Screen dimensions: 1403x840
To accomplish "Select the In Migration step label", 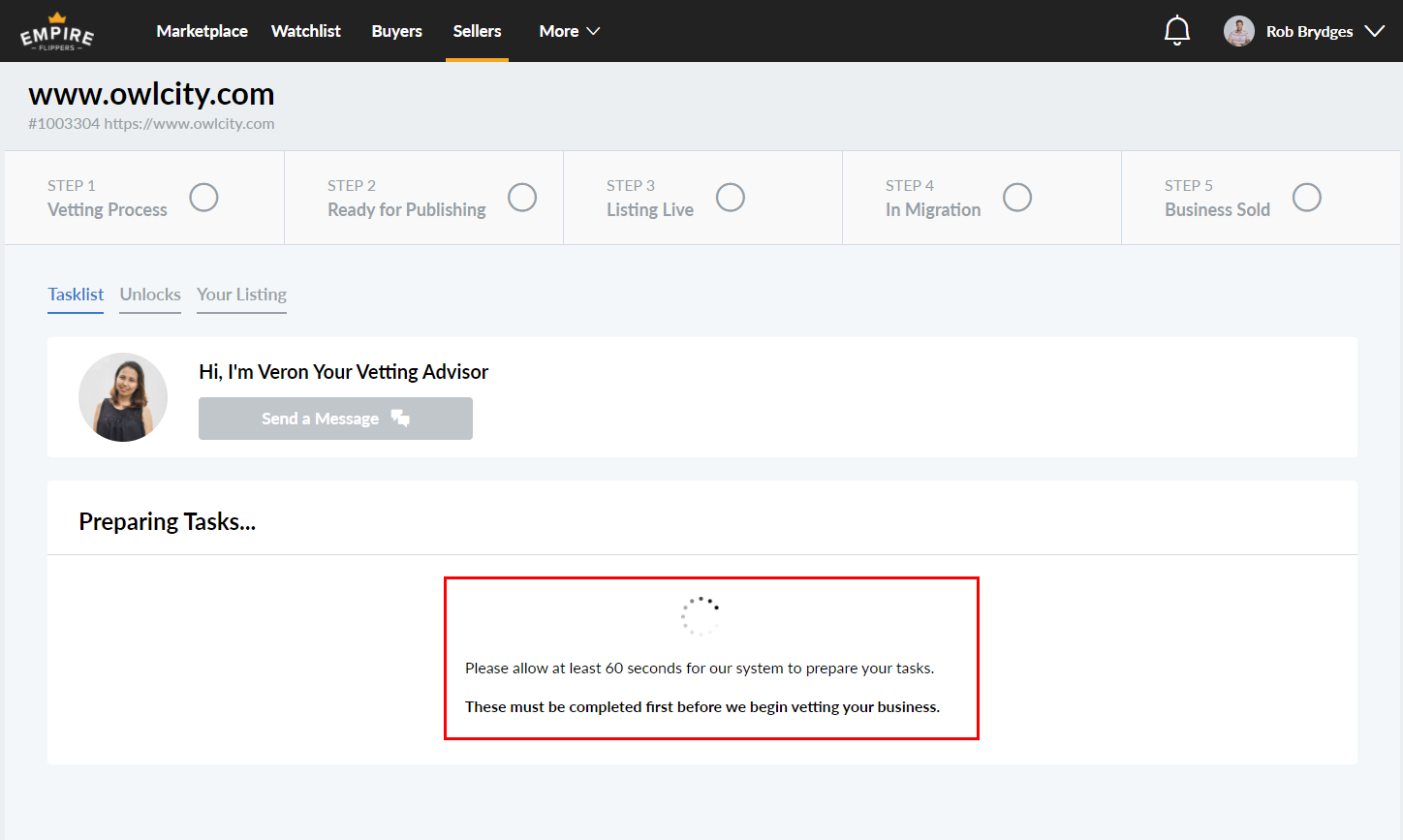I will pos(933,210).
